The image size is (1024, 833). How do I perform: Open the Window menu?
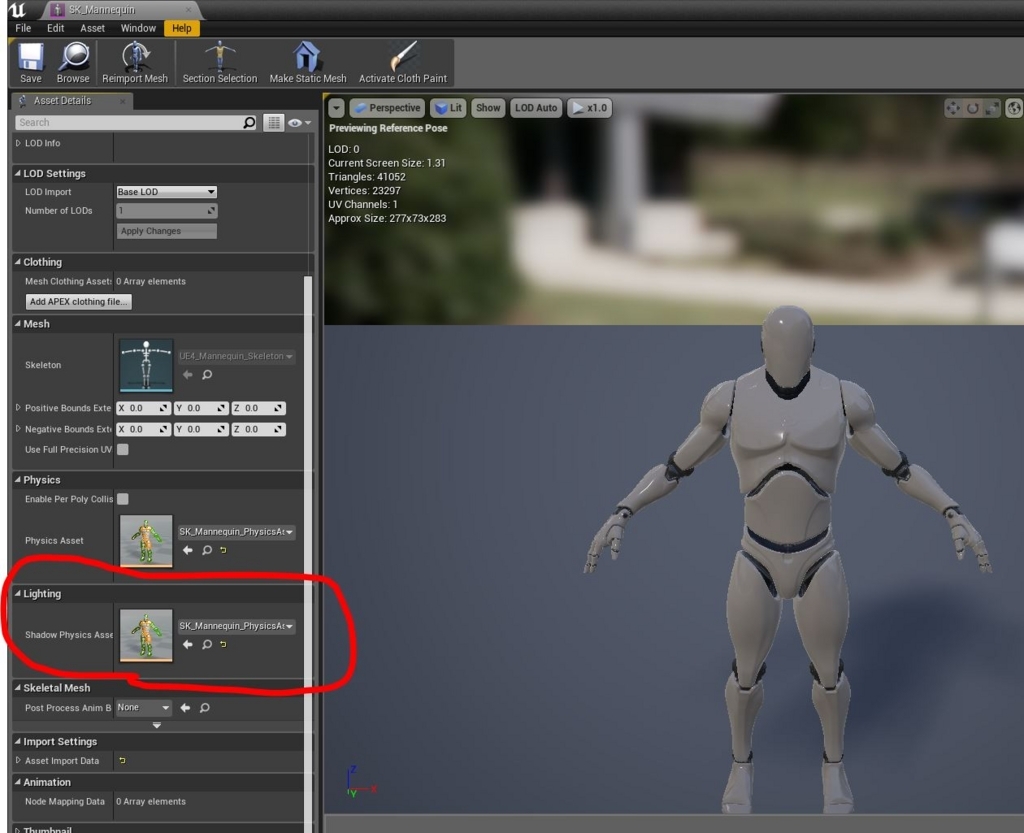coord(138,28)
